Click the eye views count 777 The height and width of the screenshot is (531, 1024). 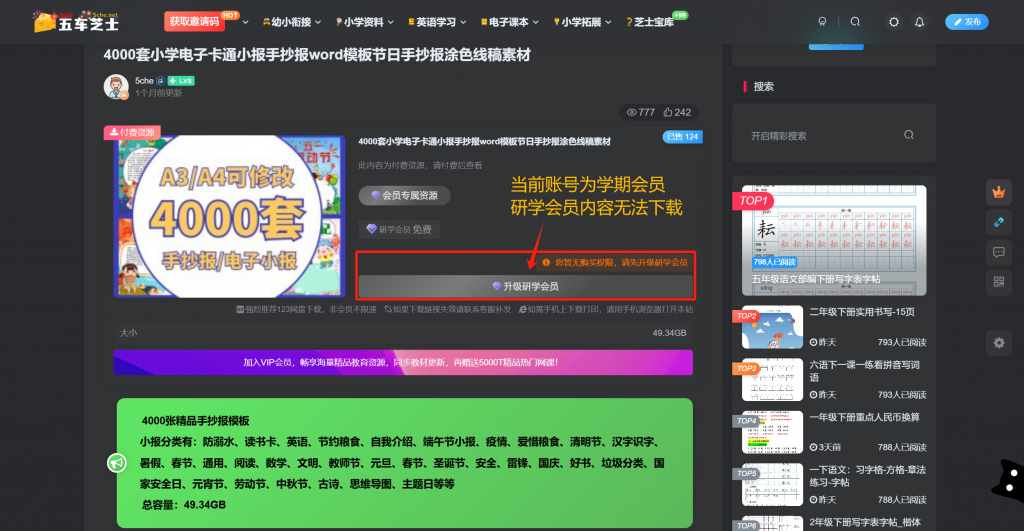pyautogui.click(x=641, y=112)
